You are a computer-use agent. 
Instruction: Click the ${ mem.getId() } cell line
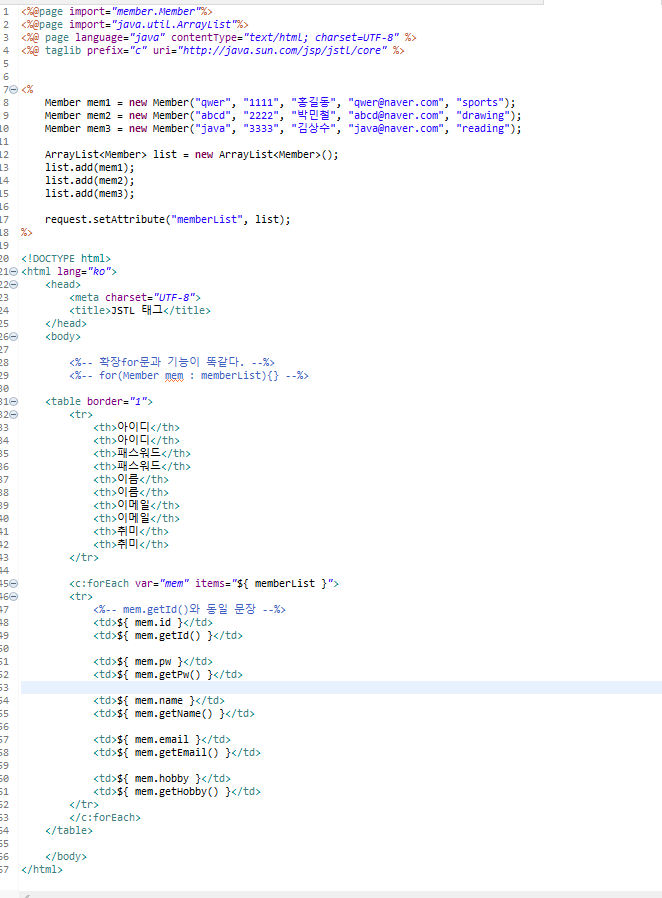(x=168, y=636)
